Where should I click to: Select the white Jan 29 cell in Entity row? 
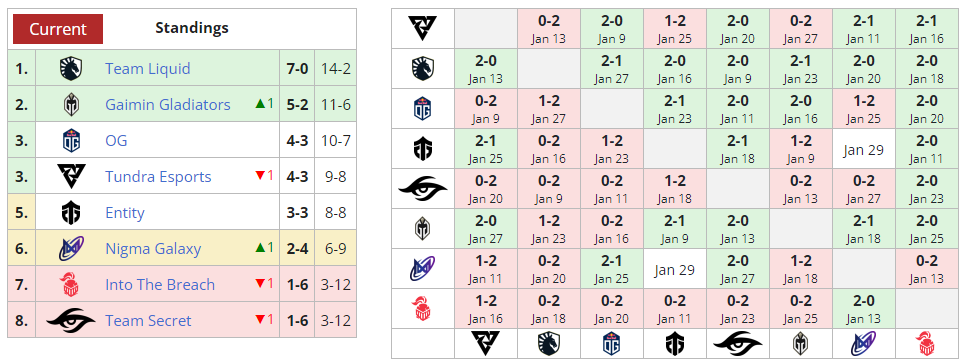(x=863, y=148)
